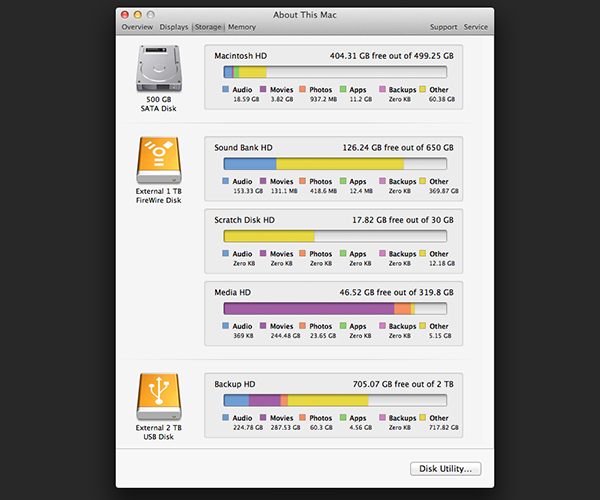Click the pink Backups swatch under Macintosh HD
The image size is (600, 500).
[382, 89]
